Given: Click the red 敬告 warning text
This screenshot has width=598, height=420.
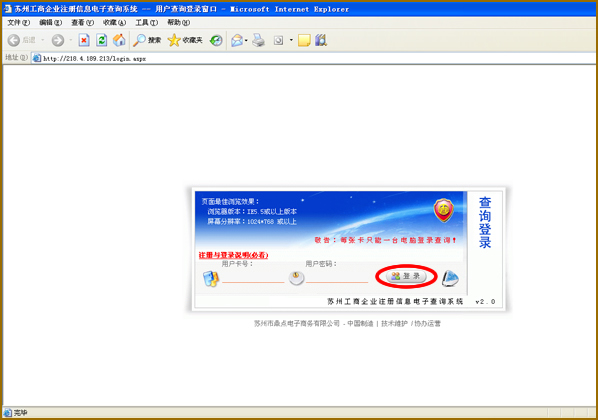Looking at the screenshot, I should (x=385, y=240).
